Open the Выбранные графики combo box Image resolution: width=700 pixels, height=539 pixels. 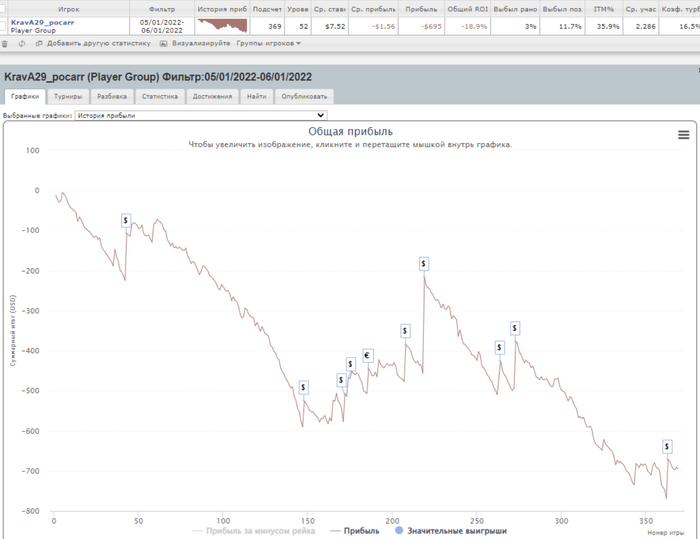tap(201, 115)
